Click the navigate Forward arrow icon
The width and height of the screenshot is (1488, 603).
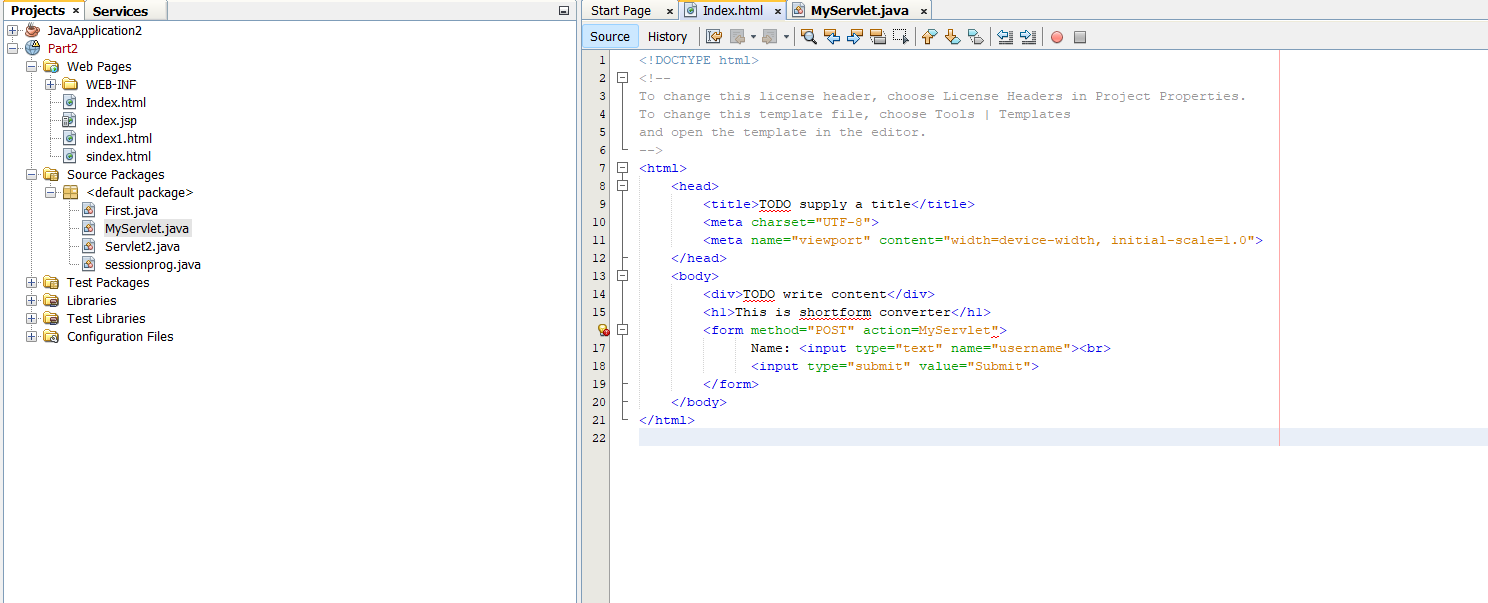[x=769, y=37]
